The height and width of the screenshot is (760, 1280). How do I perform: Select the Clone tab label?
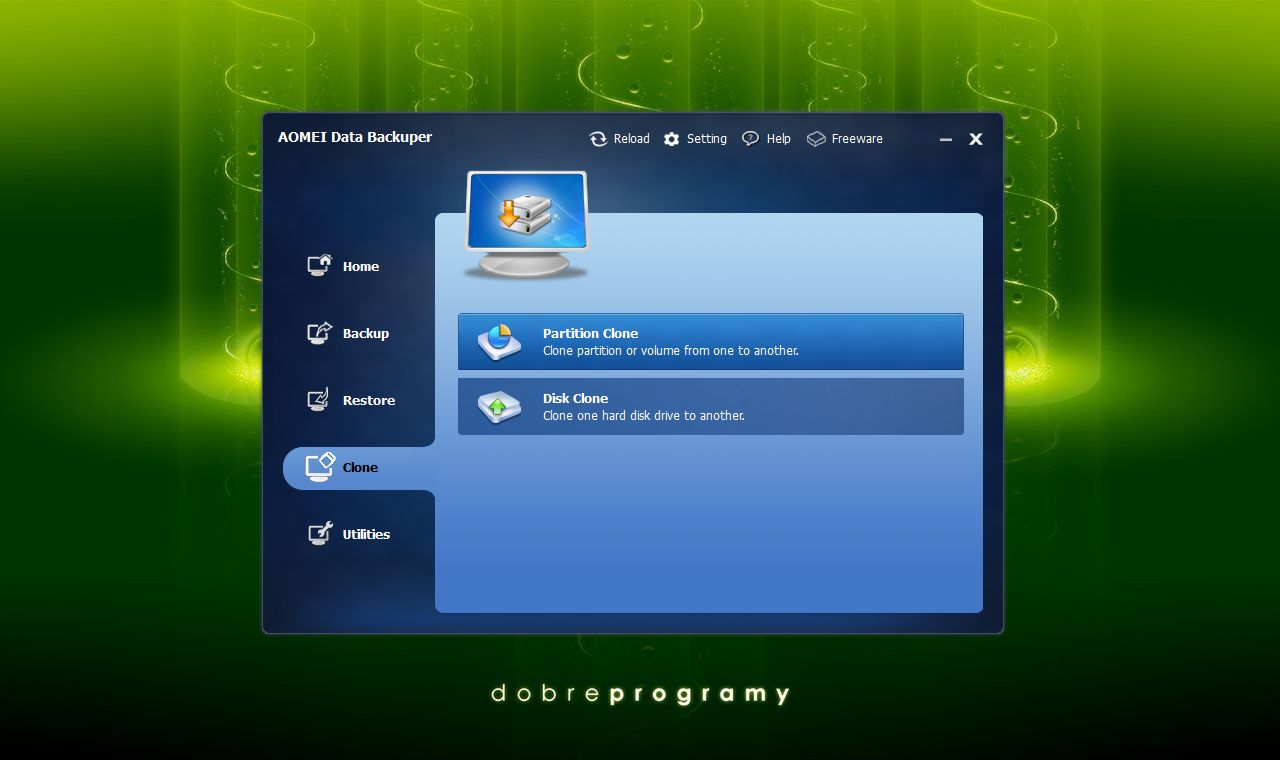(x=360, y=467)
